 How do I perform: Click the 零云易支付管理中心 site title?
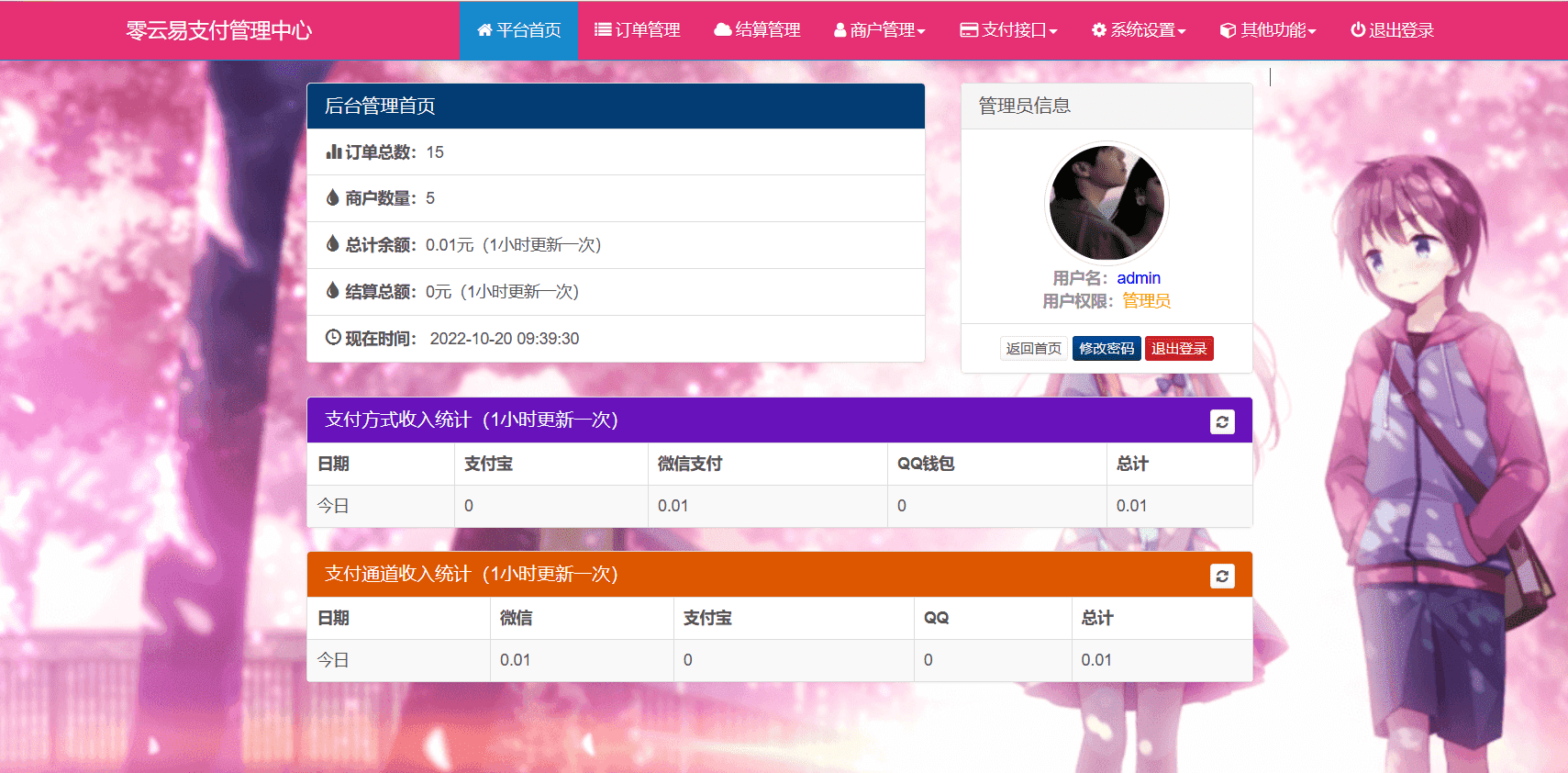(219, 30)
